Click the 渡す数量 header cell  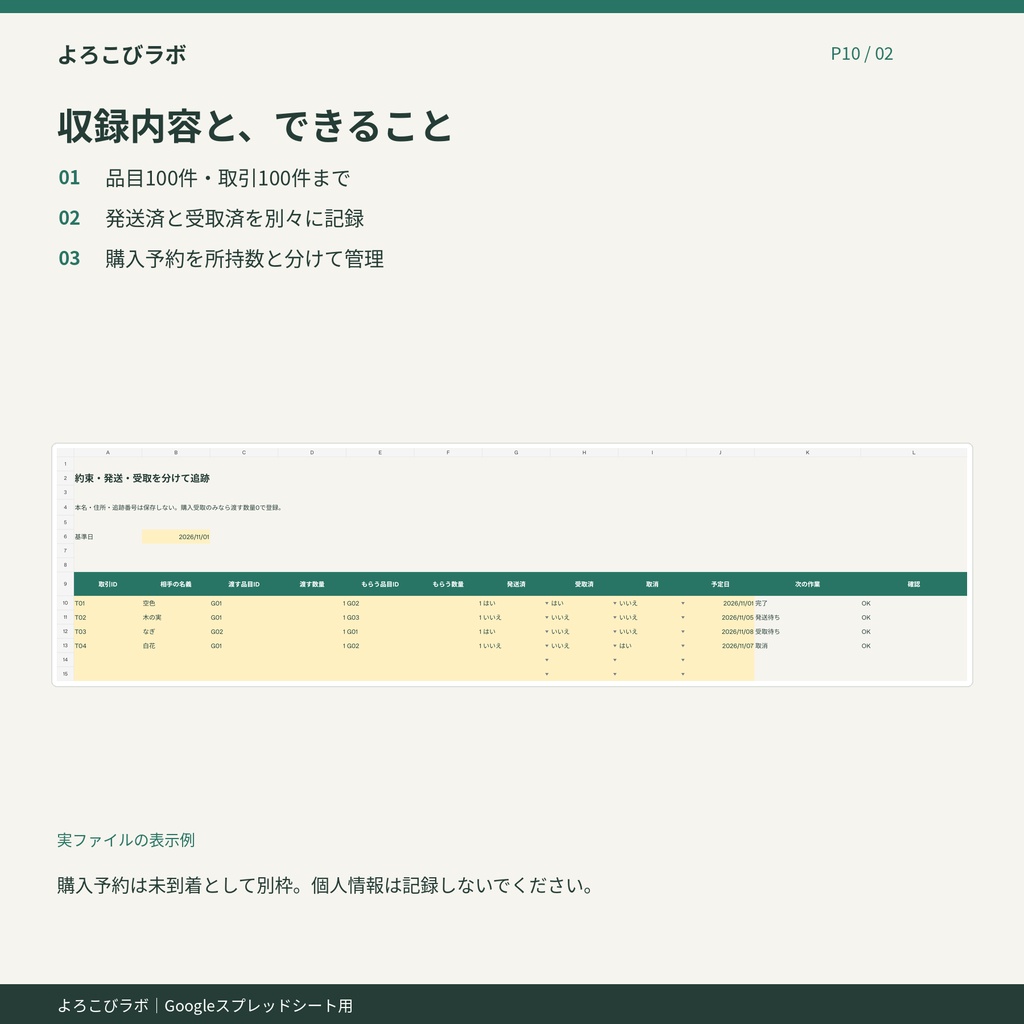(312, 584)
